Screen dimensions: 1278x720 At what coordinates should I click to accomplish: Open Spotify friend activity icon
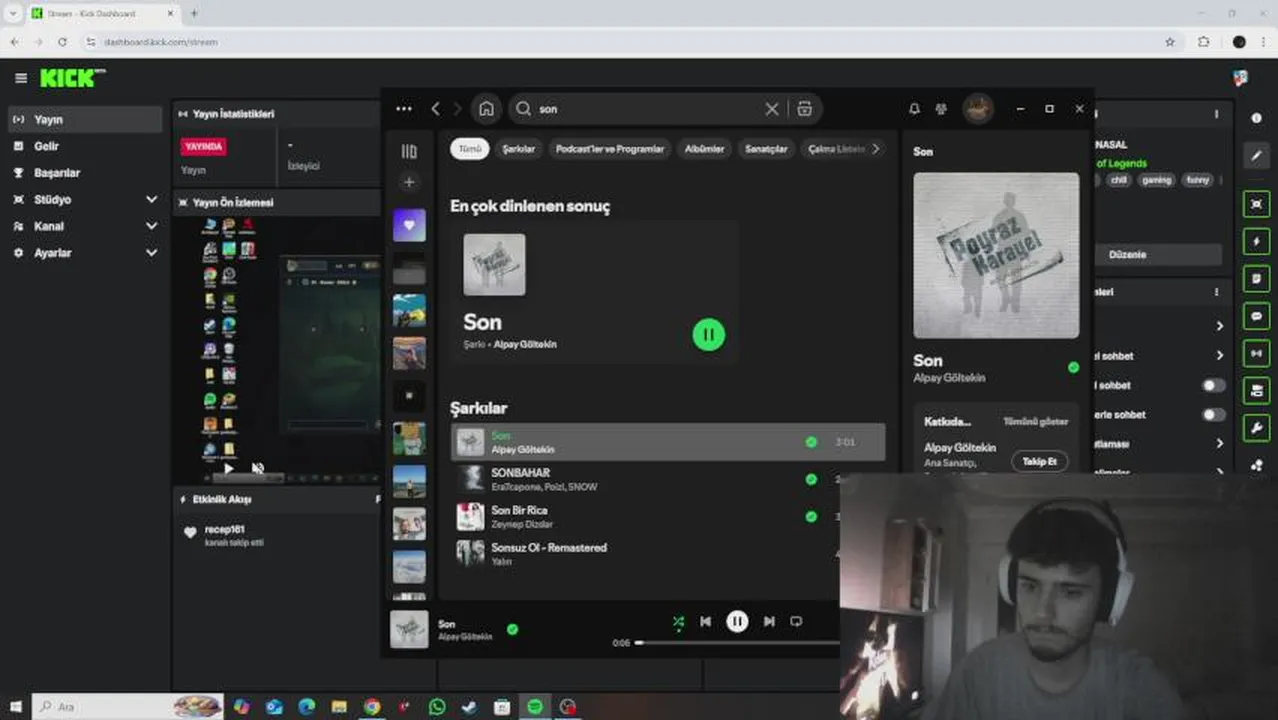click(941, 109)
